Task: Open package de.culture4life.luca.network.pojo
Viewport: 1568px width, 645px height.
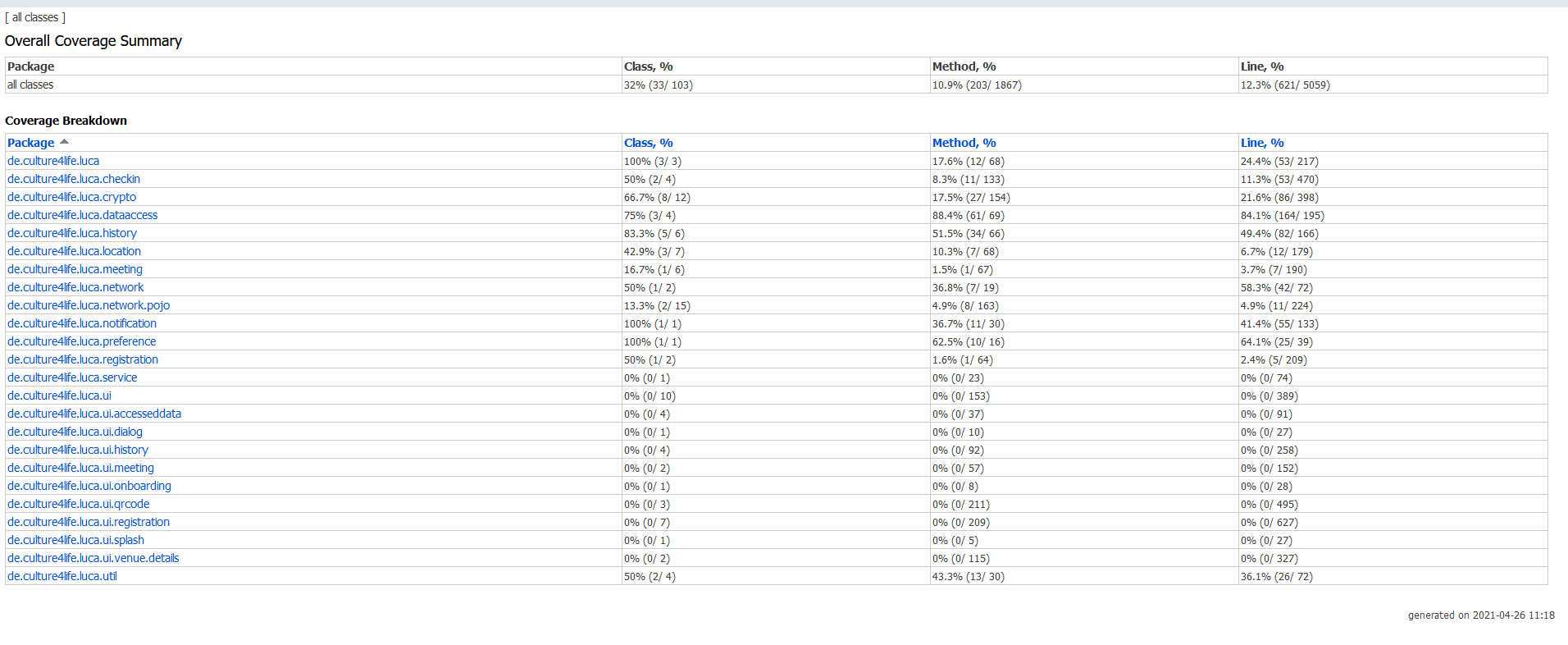Action: (x=89, y=305)
